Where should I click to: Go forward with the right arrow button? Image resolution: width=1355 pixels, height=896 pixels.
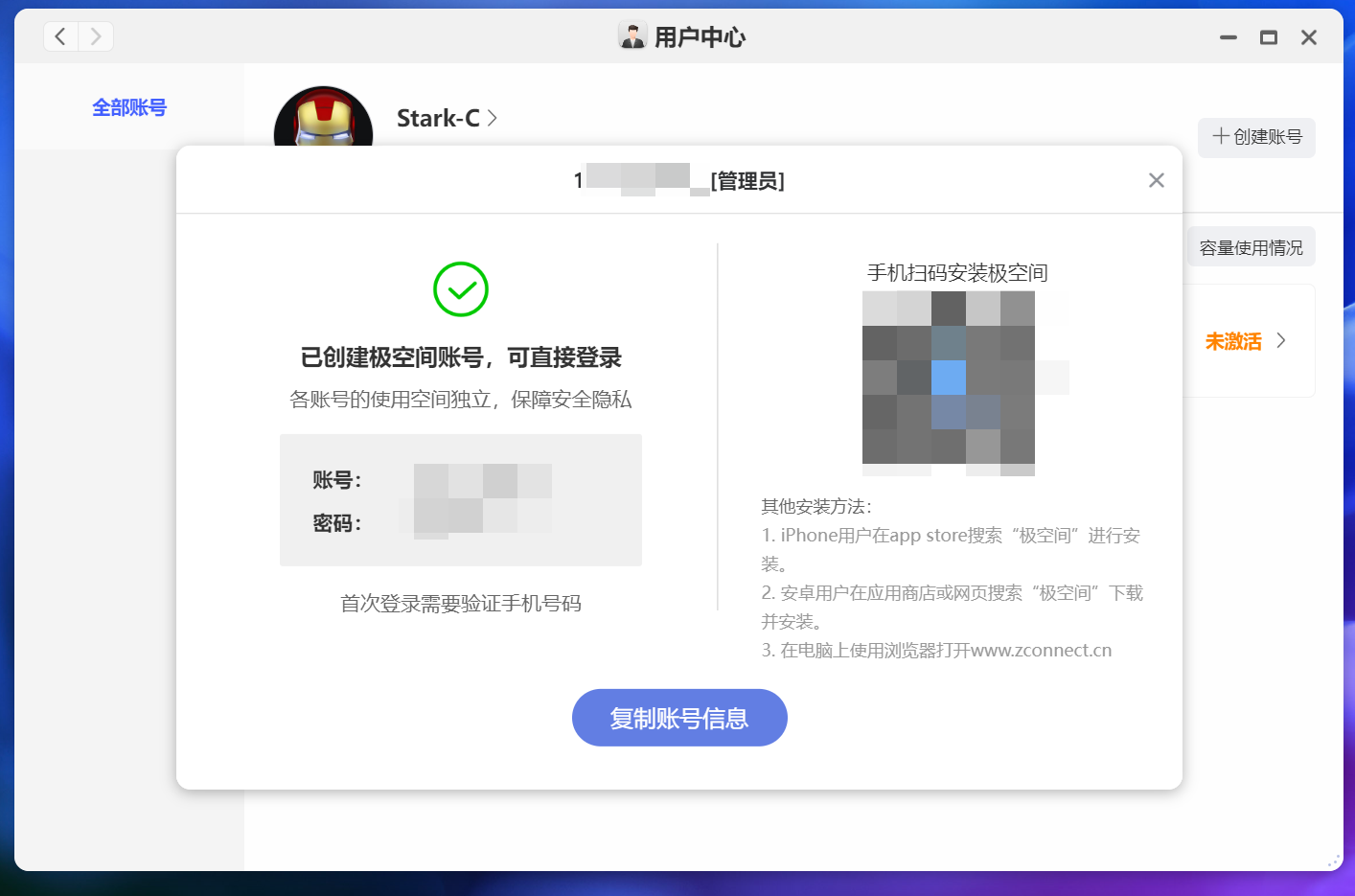(96, 36)
